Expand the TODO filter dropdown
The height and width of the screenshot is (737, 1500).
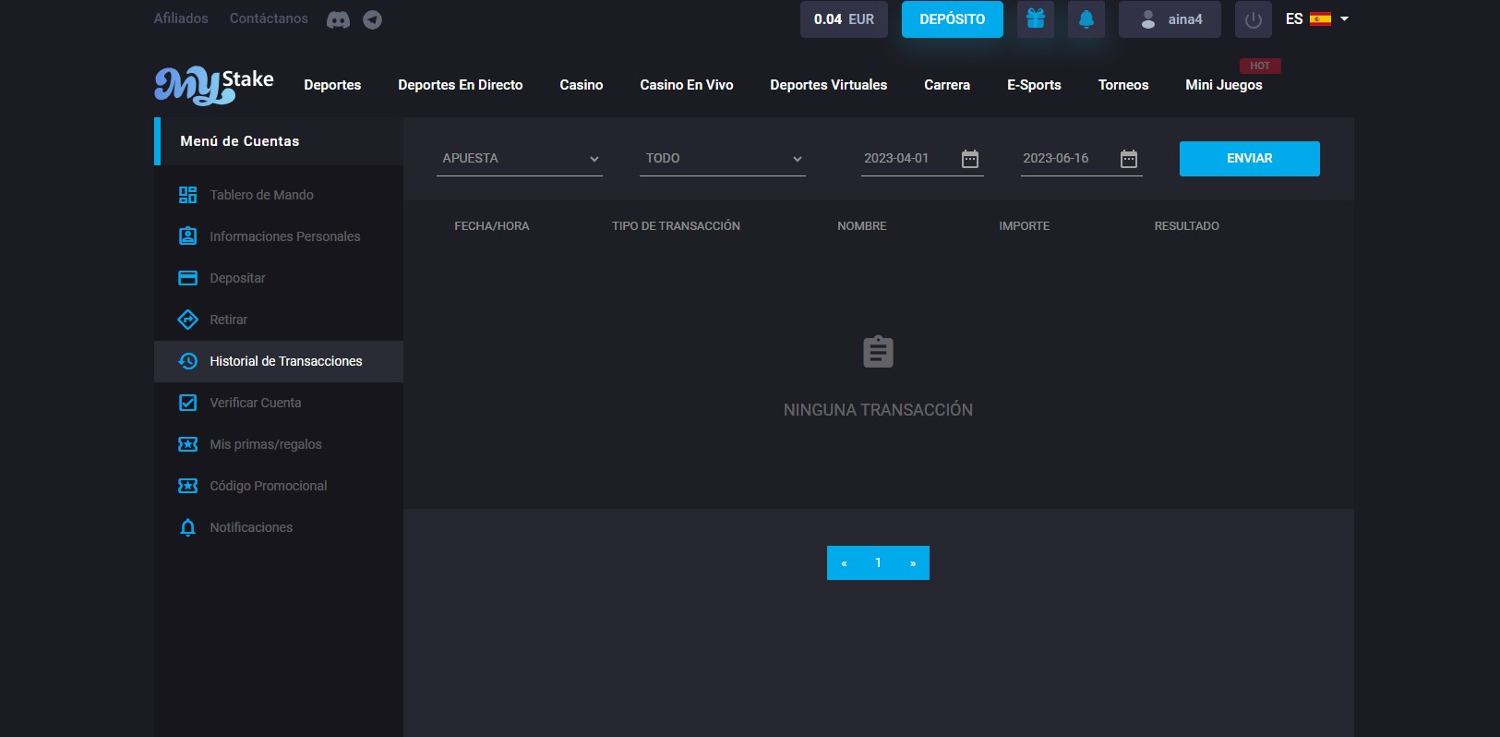tap(722, 159)
